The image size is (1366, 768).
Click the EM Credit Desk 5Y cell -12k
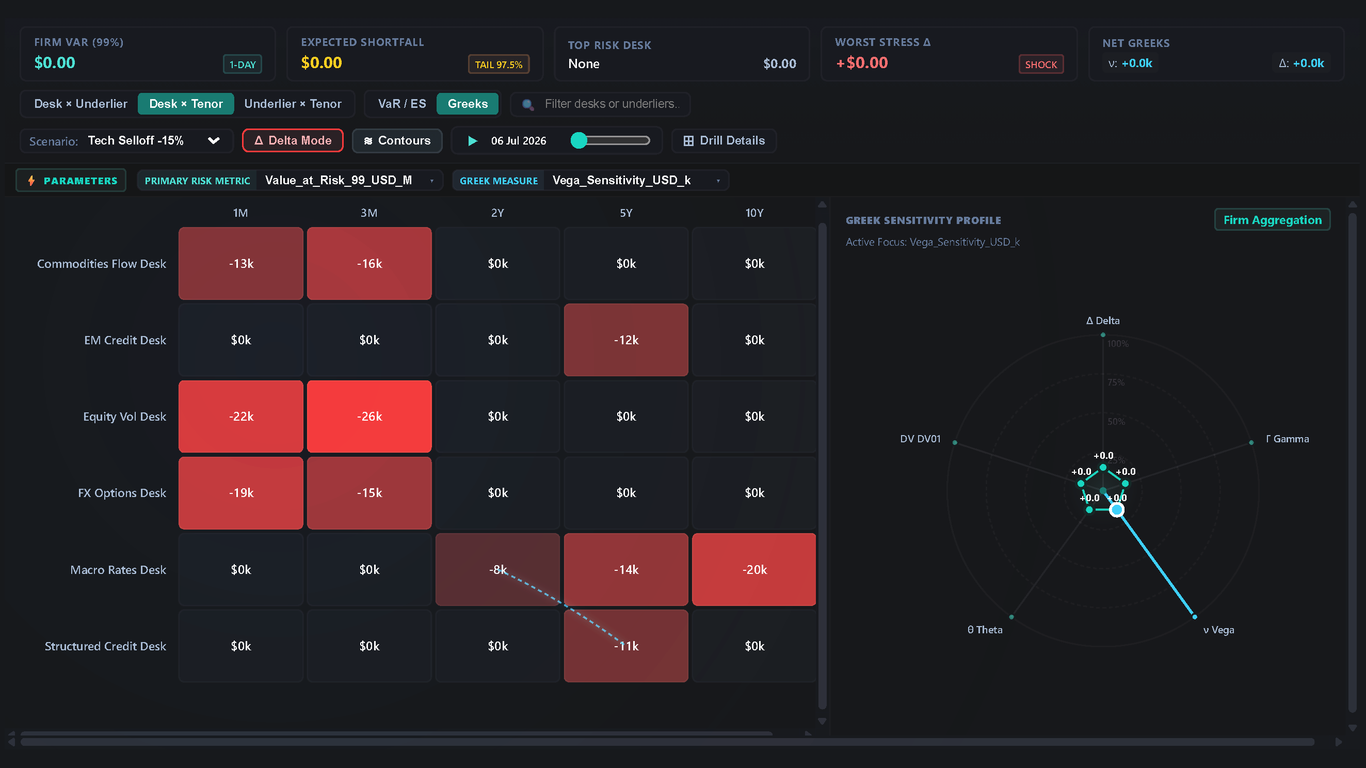(x=626, y=340)
